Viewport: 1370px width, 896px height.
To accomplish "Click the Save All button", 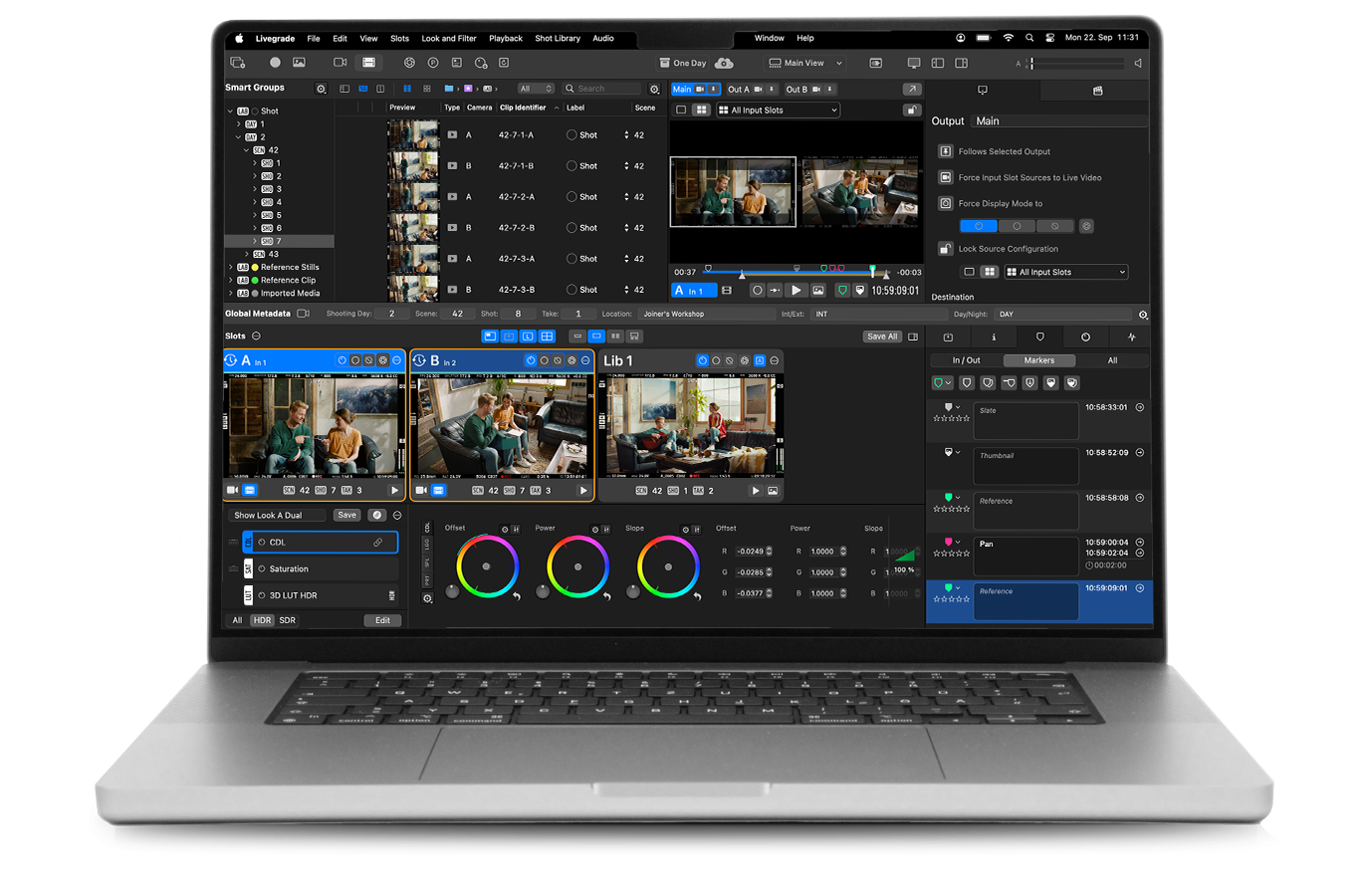I will tap(882, 336).
